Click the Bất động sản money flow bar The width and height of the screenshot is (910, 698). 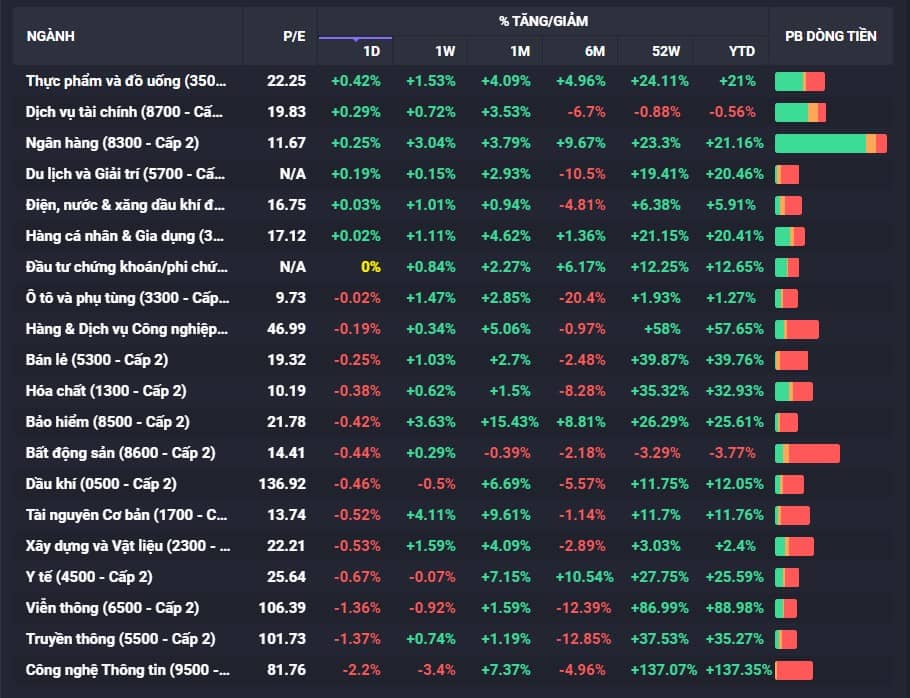[x=807, y=454]
